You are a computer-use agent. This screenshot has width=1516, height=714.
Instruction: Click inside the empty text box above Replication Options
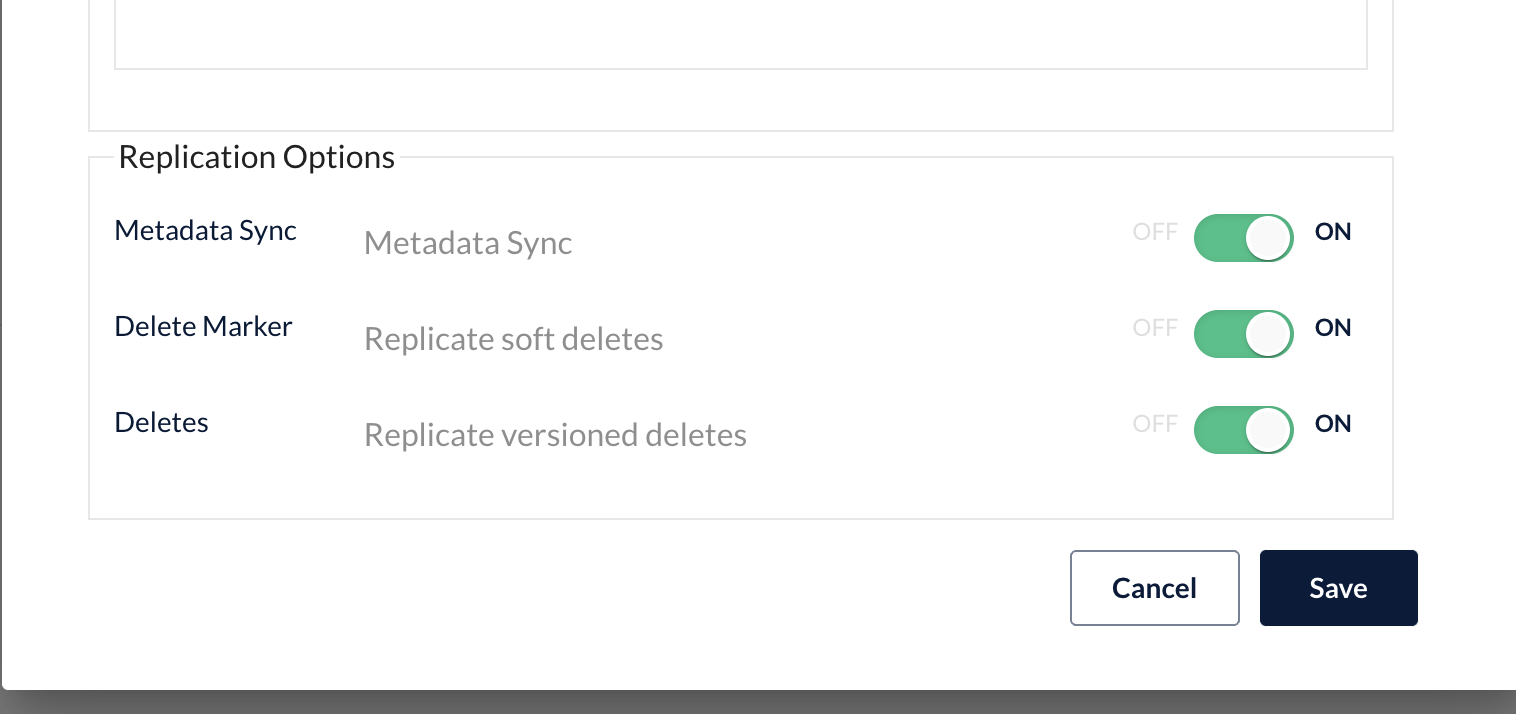click(740, 35)
